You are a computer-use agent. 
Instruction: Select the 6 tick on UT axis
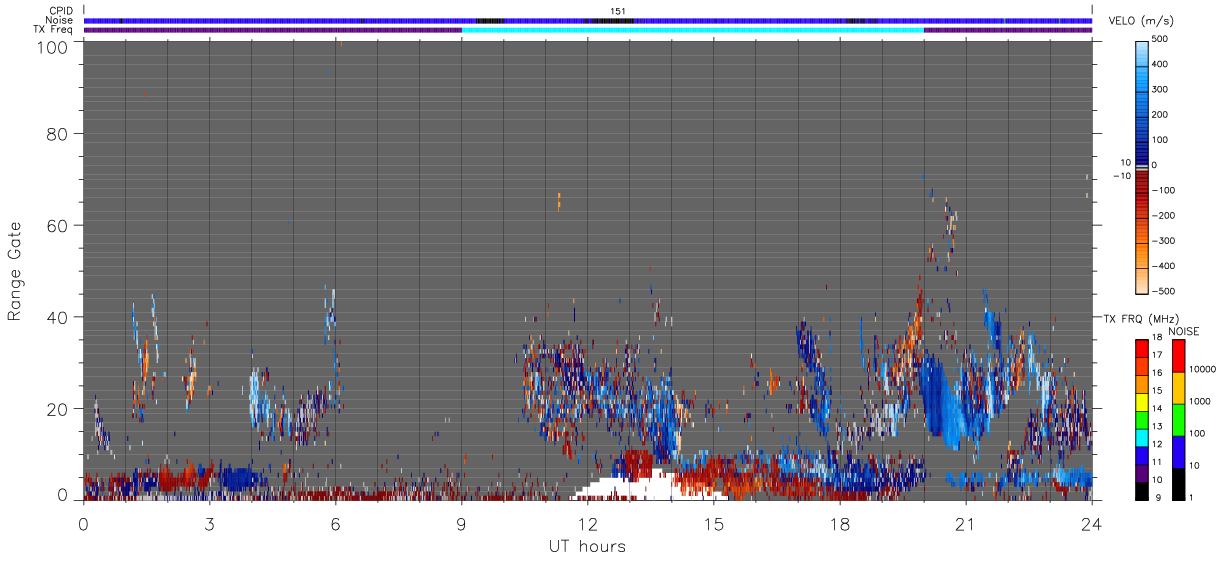pos(336,525)
